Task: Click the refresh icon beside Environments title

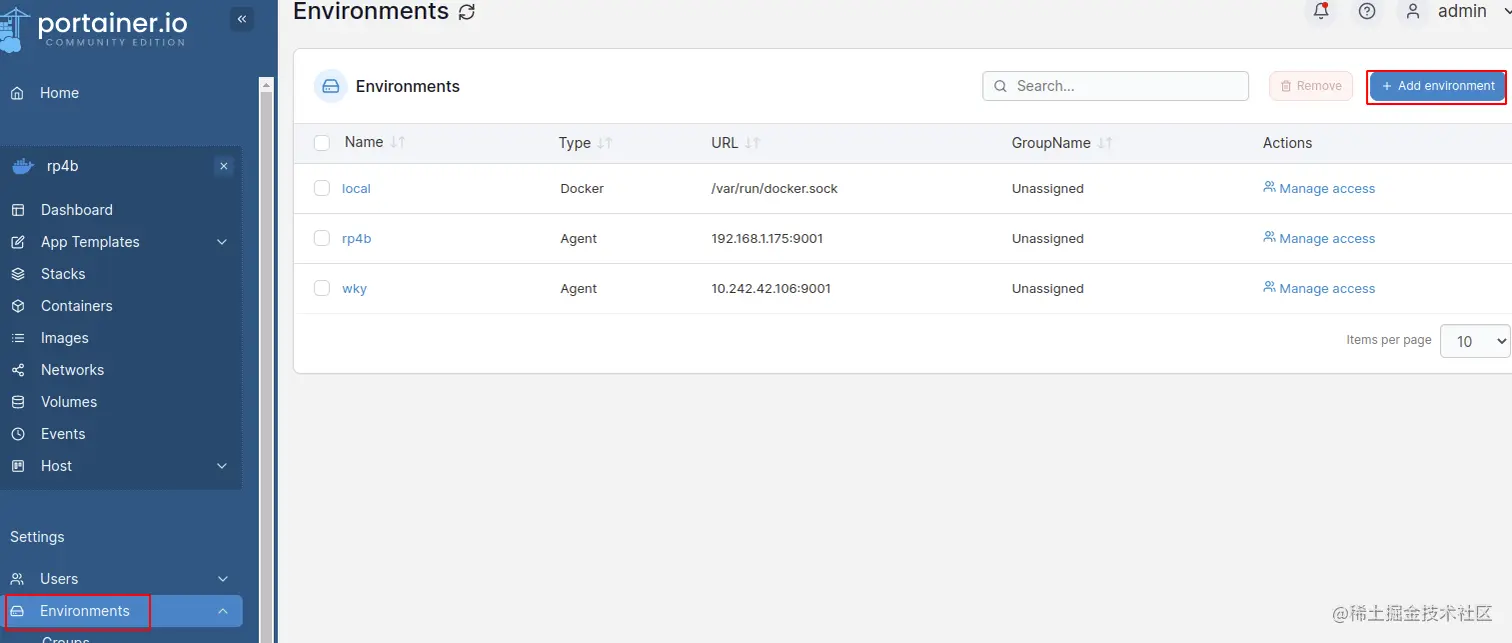Action: (466, 12)
